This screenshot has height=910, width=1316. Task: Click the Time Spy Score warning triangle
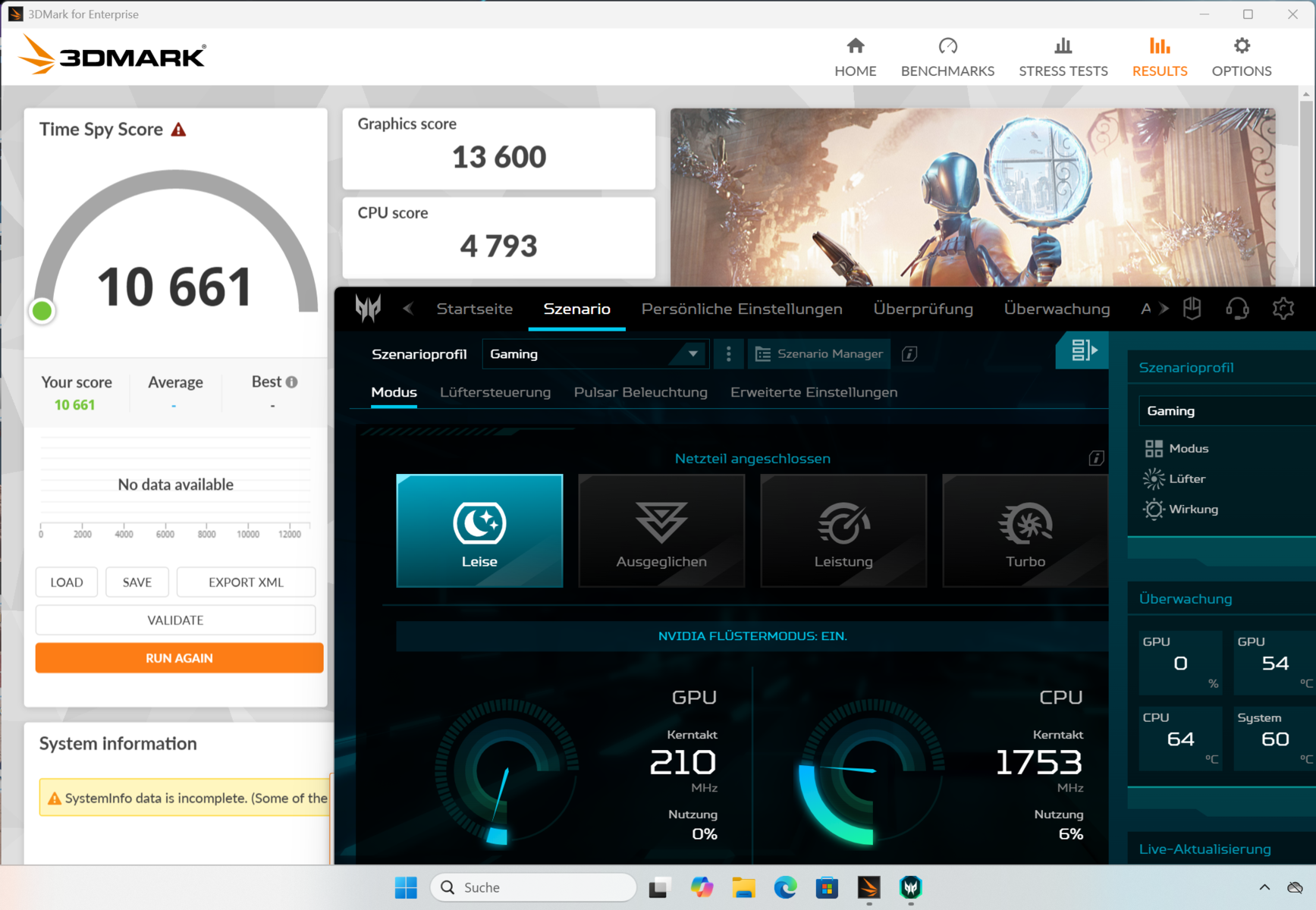178,130
